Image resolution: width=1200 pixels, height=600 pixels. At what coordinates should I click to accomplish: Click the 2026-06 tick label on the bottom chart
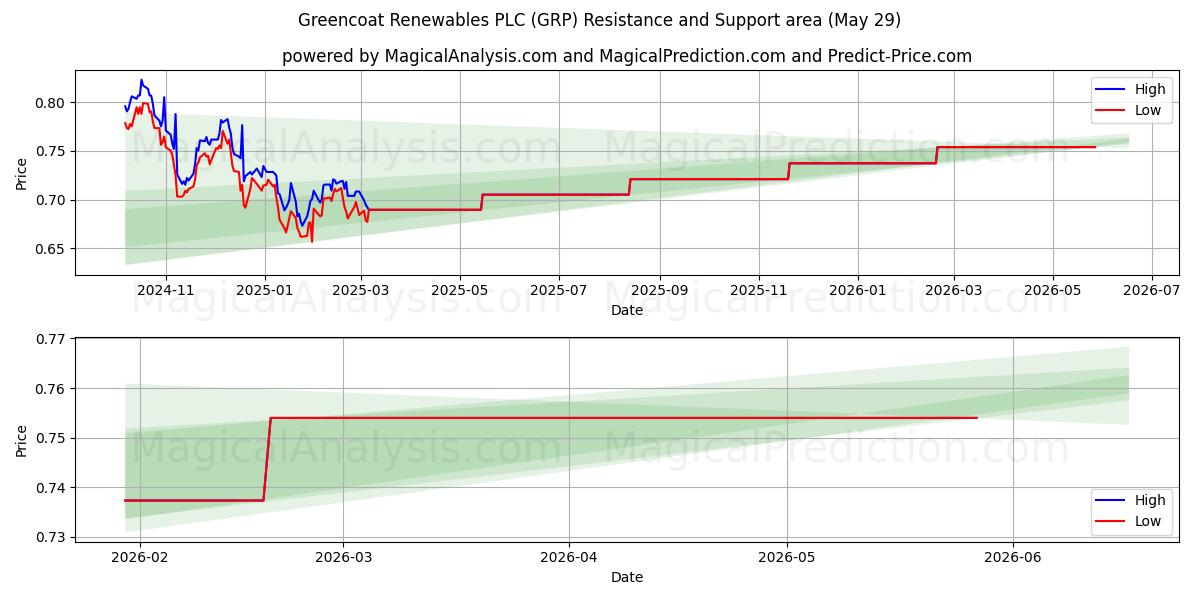1013,558
